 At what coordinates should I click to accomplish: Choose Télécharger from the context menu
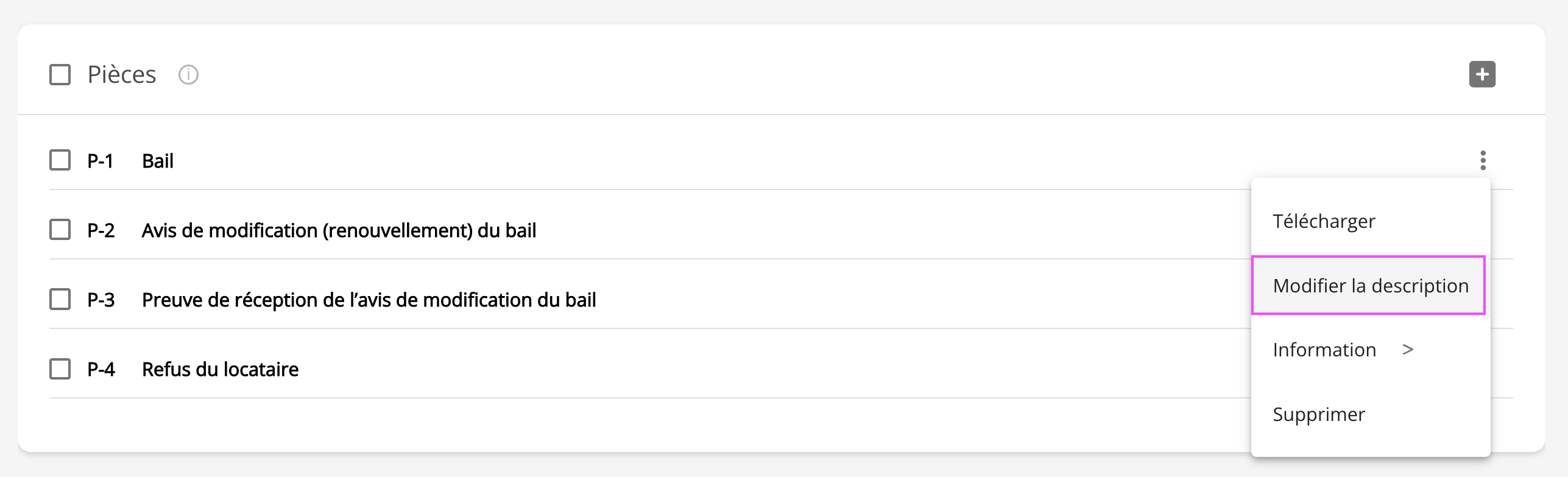1324,221
